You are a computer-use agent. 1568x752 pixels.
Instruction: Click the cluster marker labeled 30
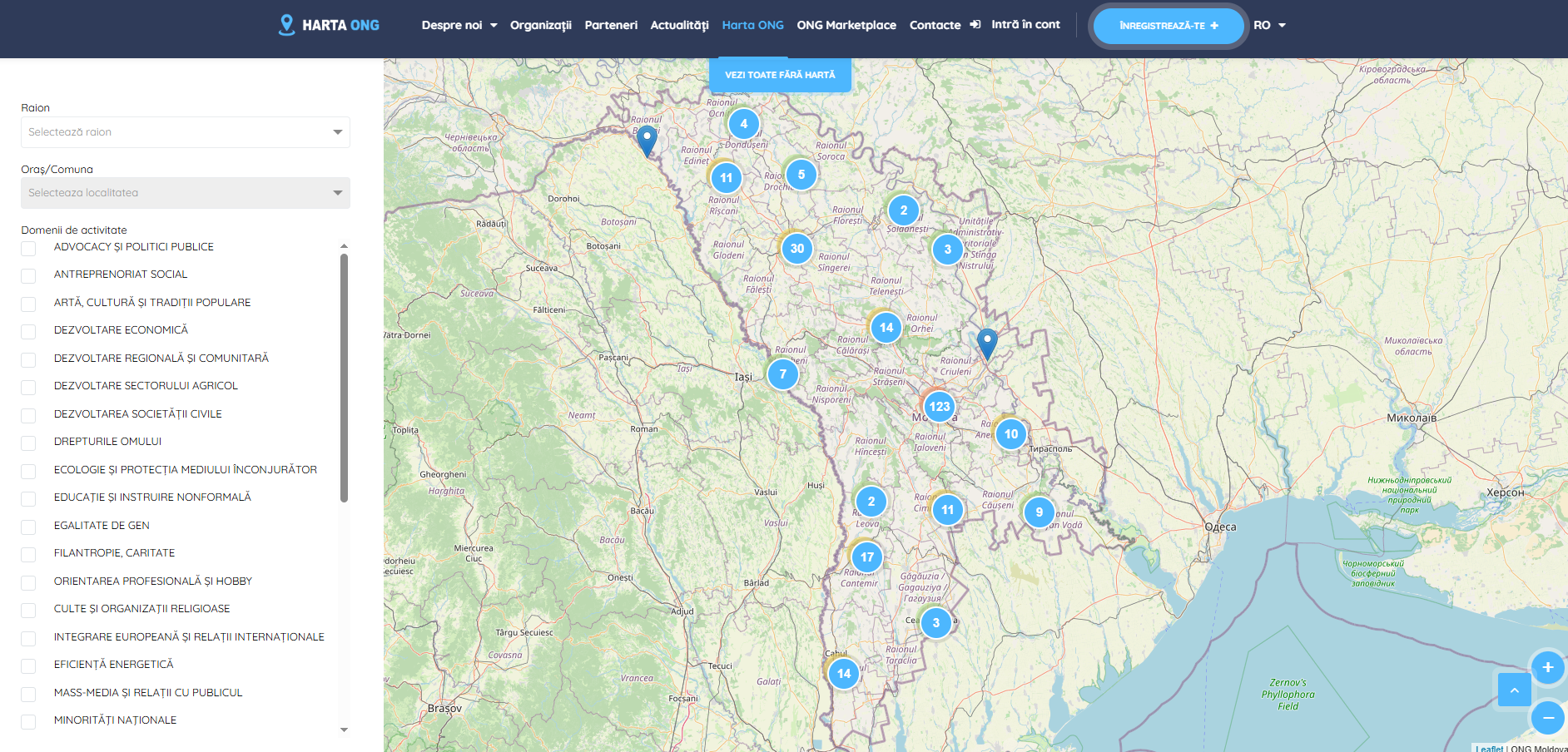click(x=796, y=248)
